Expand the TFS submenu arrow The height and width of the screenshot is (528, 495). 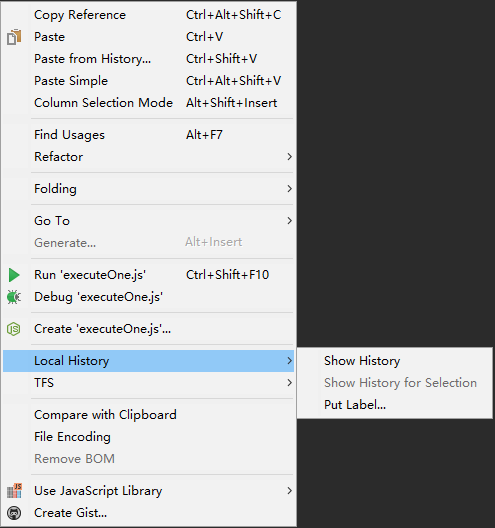point(289,383)
